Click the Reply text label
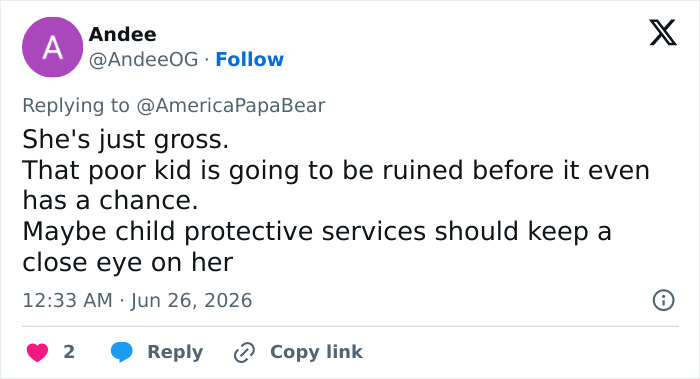700x379 pixels. (175, 352)
